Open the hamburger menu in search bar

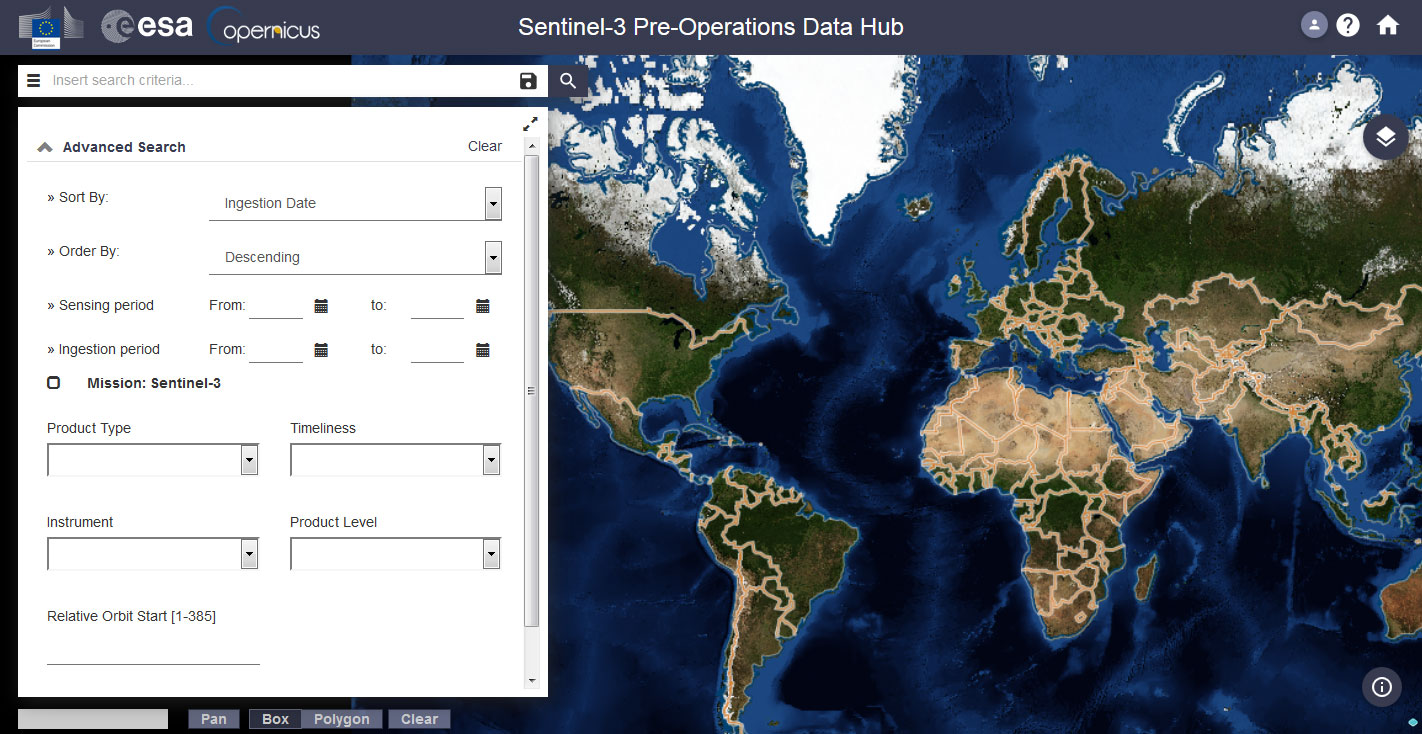(x=34, y=81)
